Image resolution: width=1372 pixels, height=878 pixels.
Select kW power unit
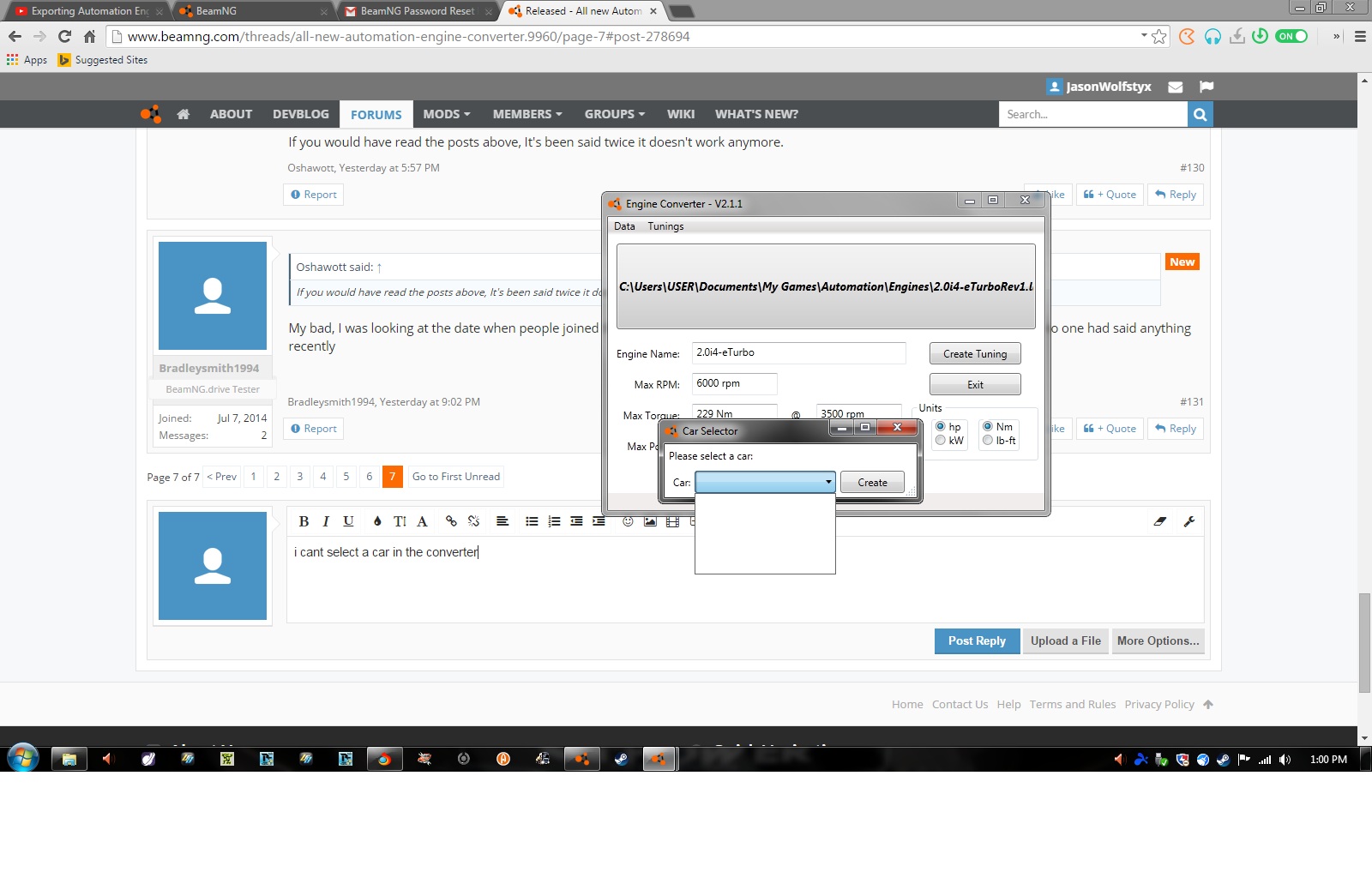[941, 441]
